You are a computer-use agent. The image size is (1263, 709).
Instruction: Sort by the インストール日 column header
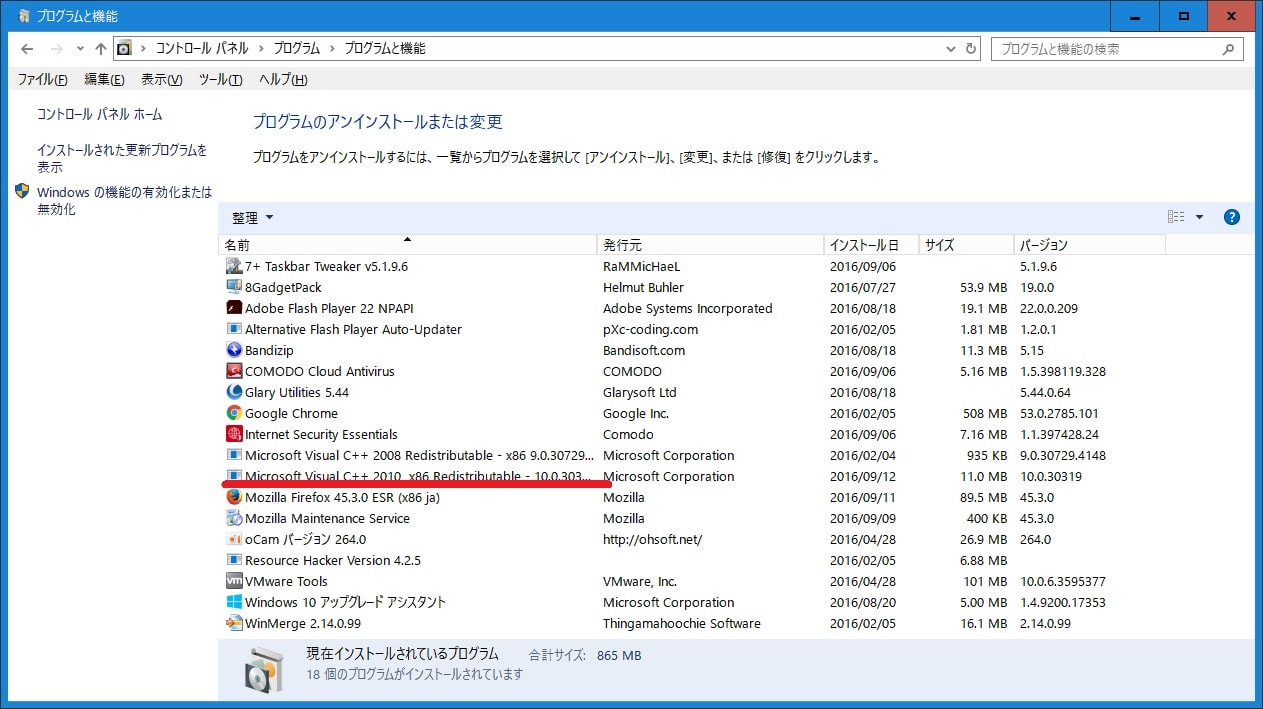pyautogui.click(x=871, y=245)
